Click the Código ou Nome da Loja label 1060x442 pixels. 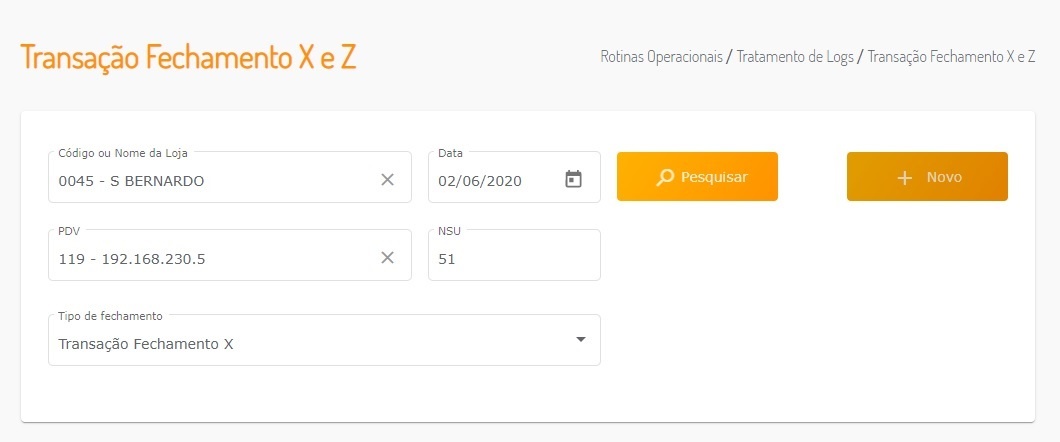tap(123, 153)
